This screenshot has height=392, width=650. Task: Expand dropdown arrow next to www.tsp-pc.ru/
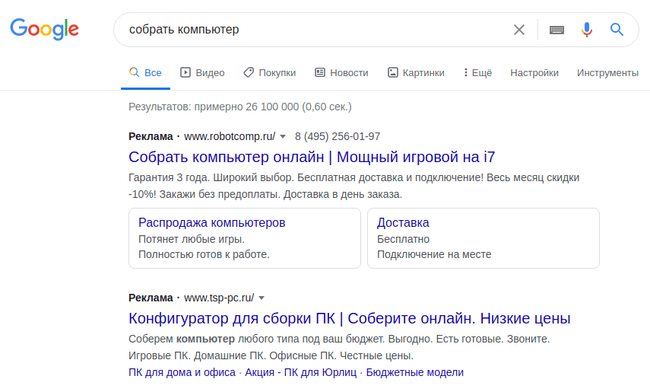click(262, 298)
